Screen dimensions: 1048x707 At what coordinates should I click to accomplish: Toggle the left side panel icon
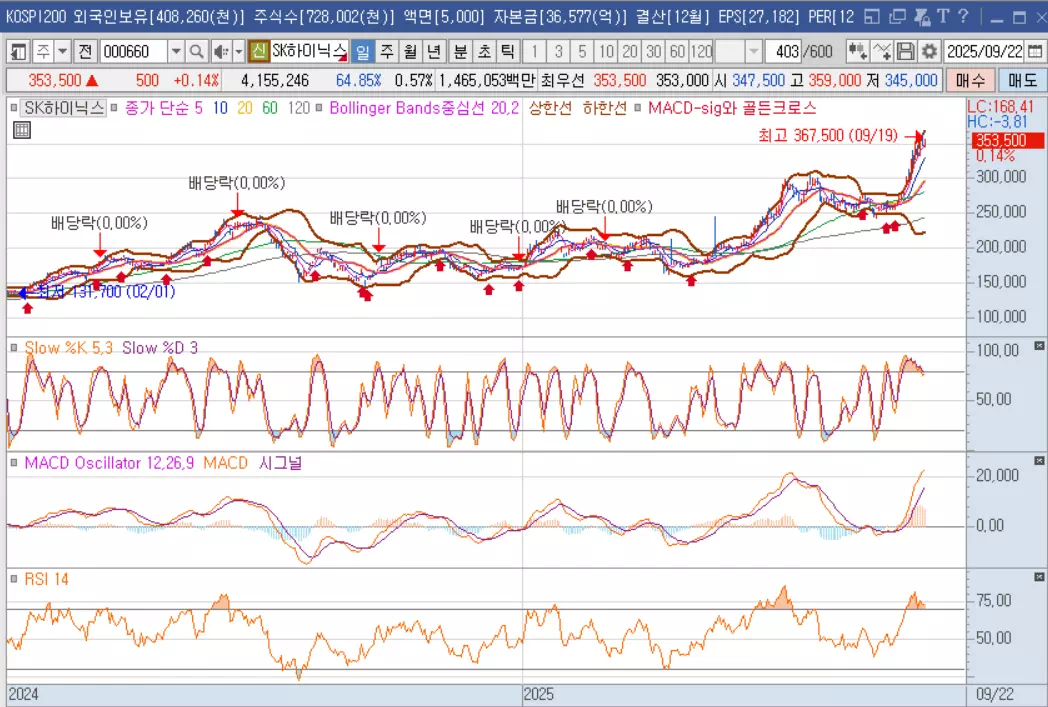(x=18, y=51)
